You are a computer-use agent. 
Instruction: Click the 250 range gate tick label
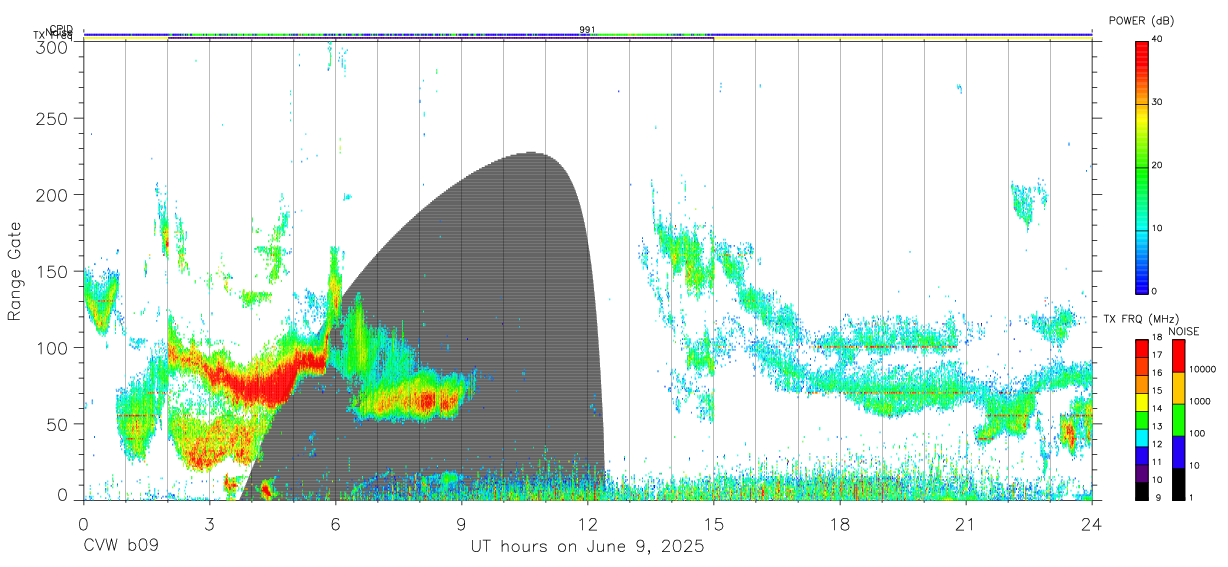click(x=50, y=118)
